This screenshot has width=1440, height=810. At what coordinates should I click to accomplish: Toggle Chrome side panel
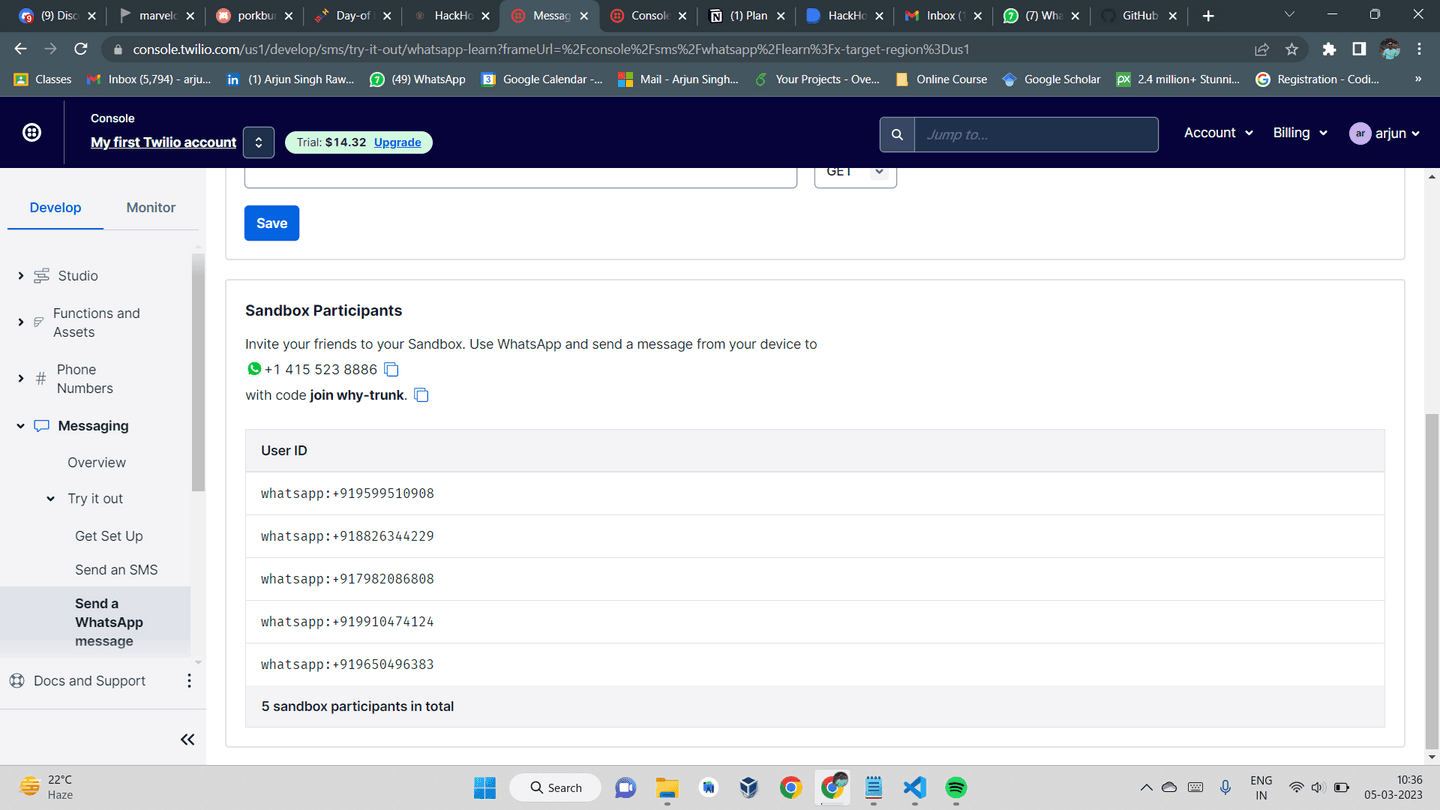1359,49
